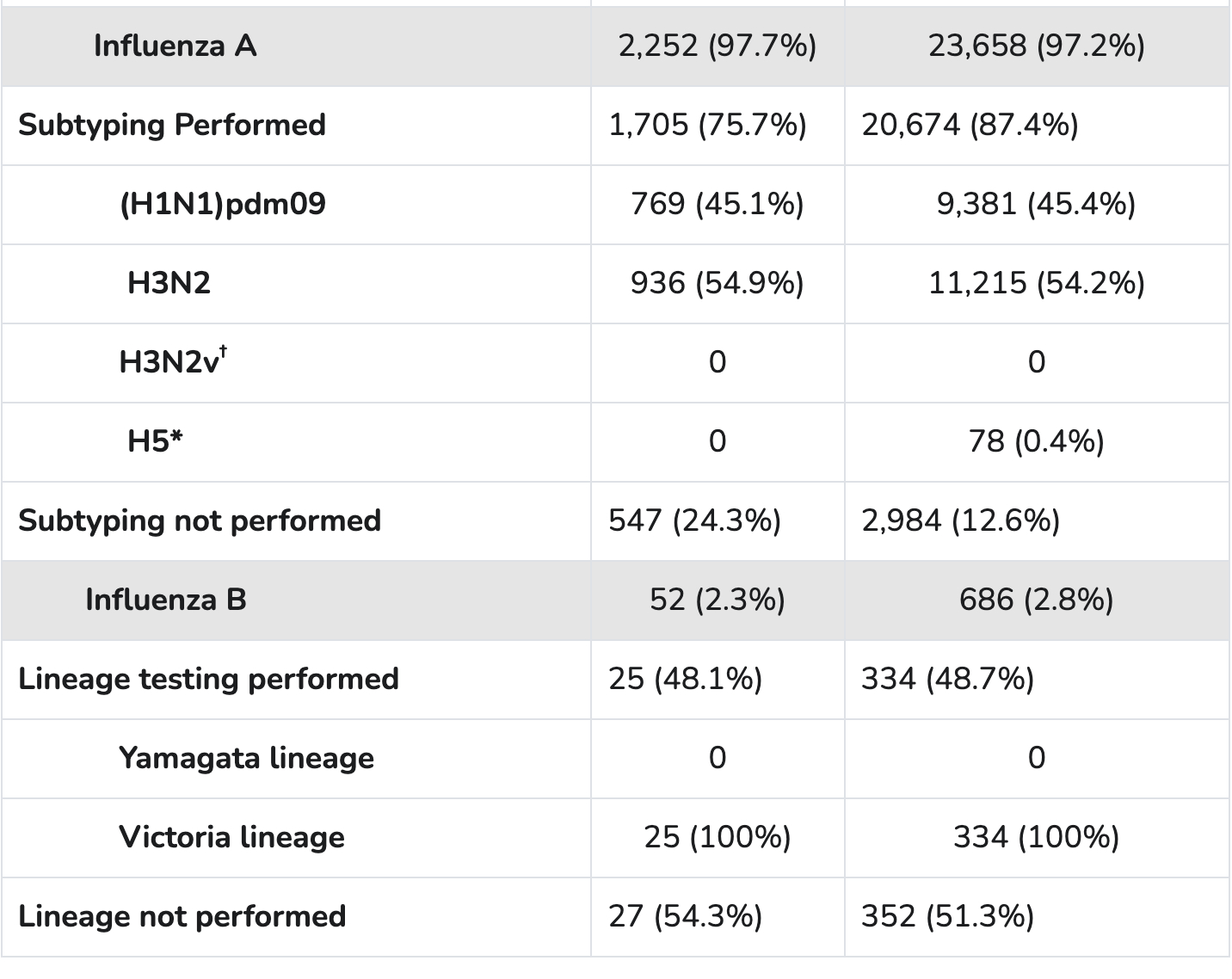
Task: Click the Influenza A row label
Action: pos(175,46)
